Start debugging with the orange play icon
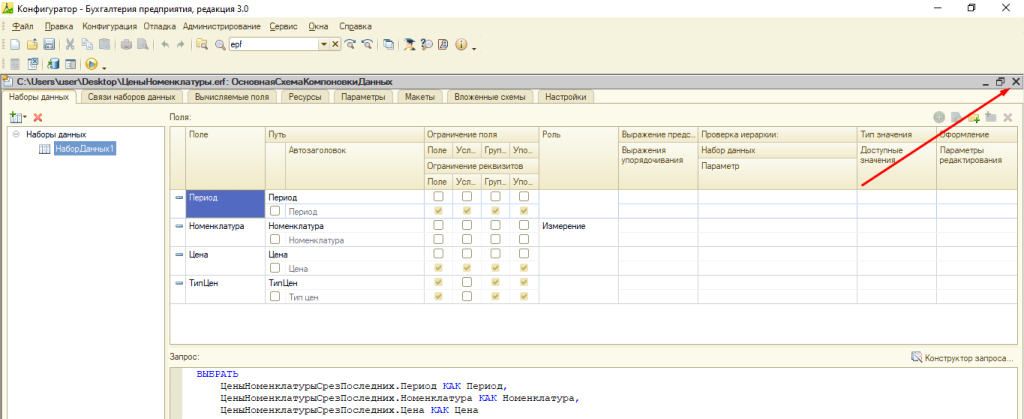1024x419 pixels. (92, 65)
